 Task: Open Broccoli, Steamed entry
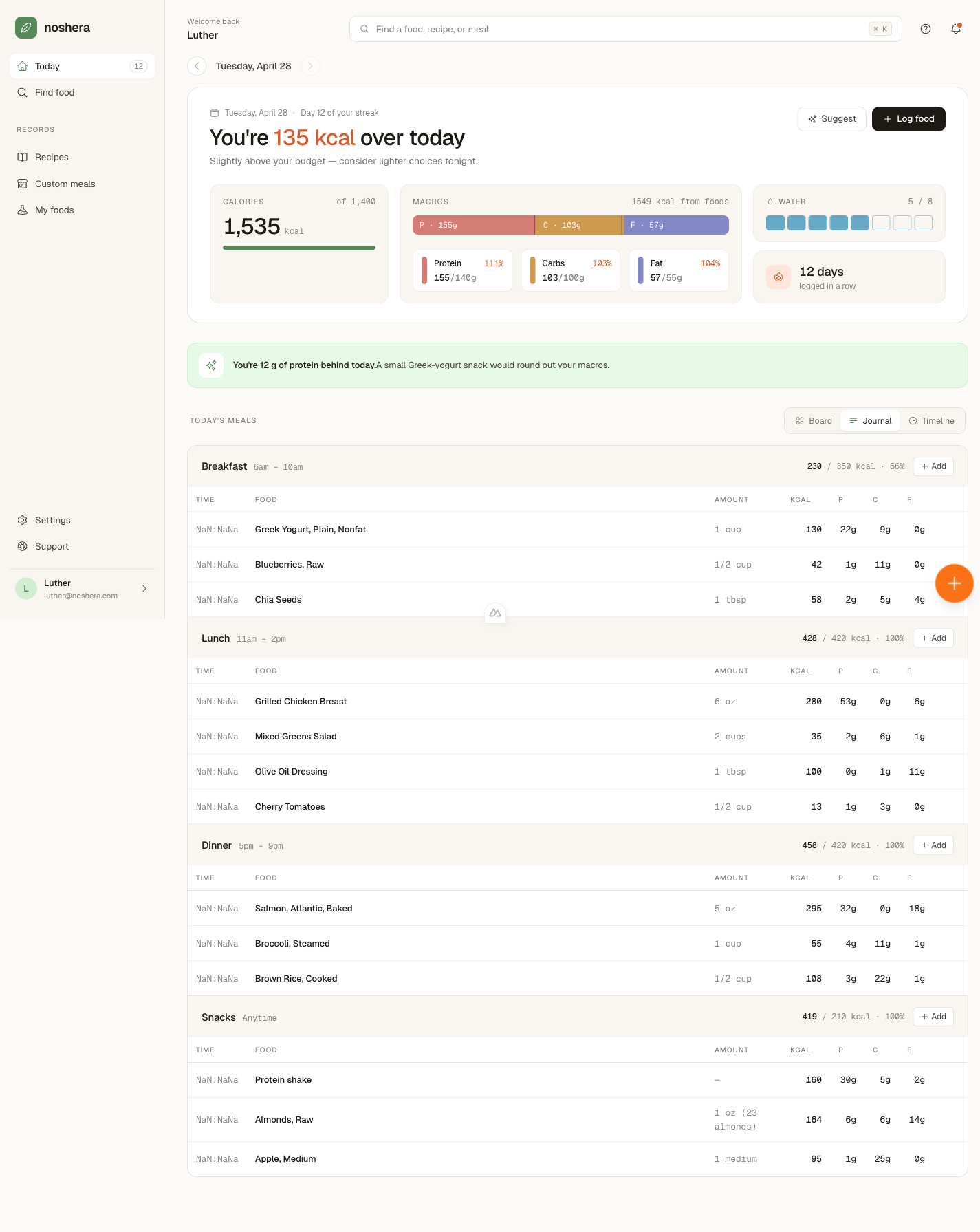coord(578,944)
